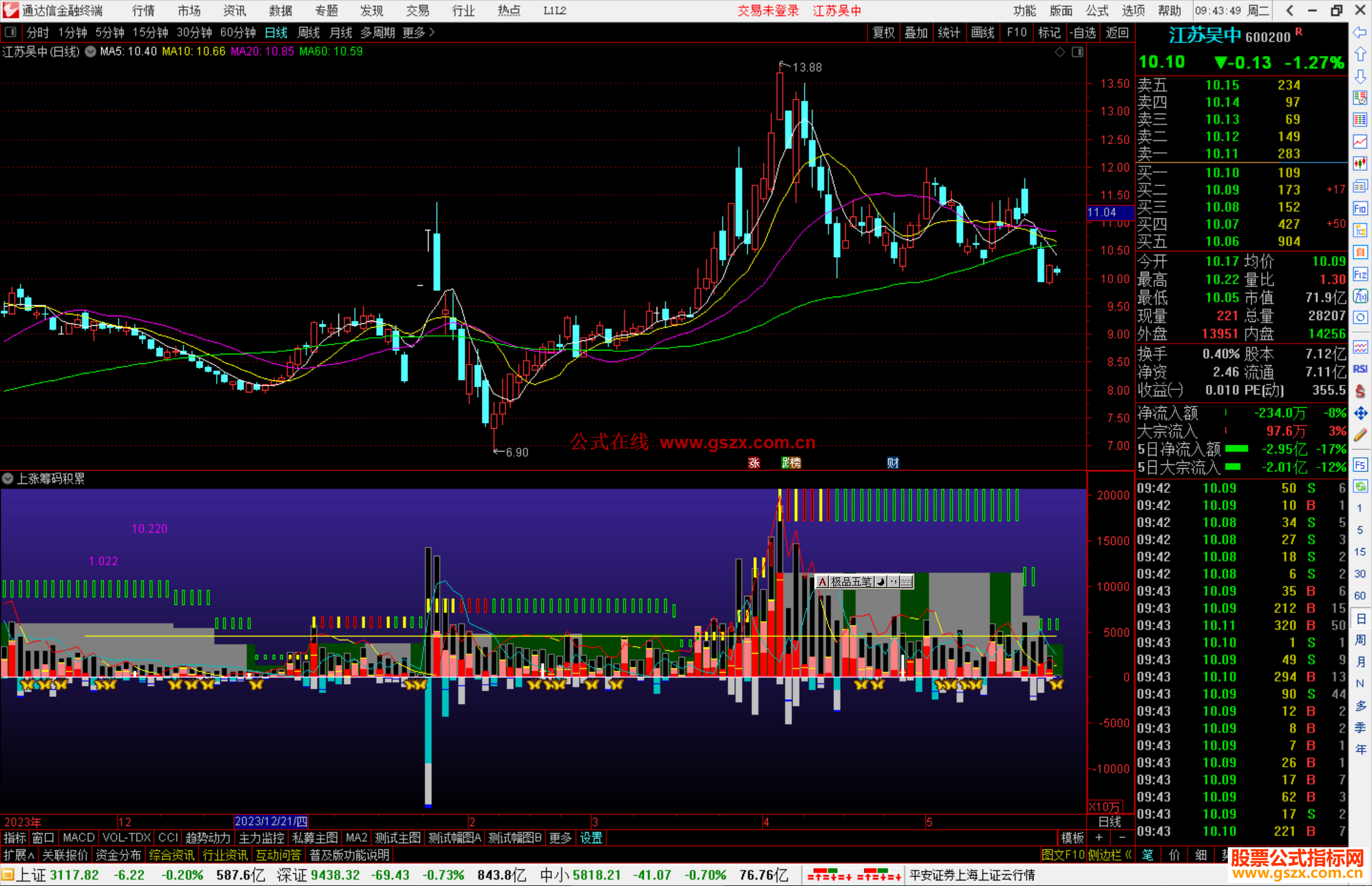Click the RSI indicator sidebar icon
Viewport: 1372px width, 886px height.
(1360, 369)
